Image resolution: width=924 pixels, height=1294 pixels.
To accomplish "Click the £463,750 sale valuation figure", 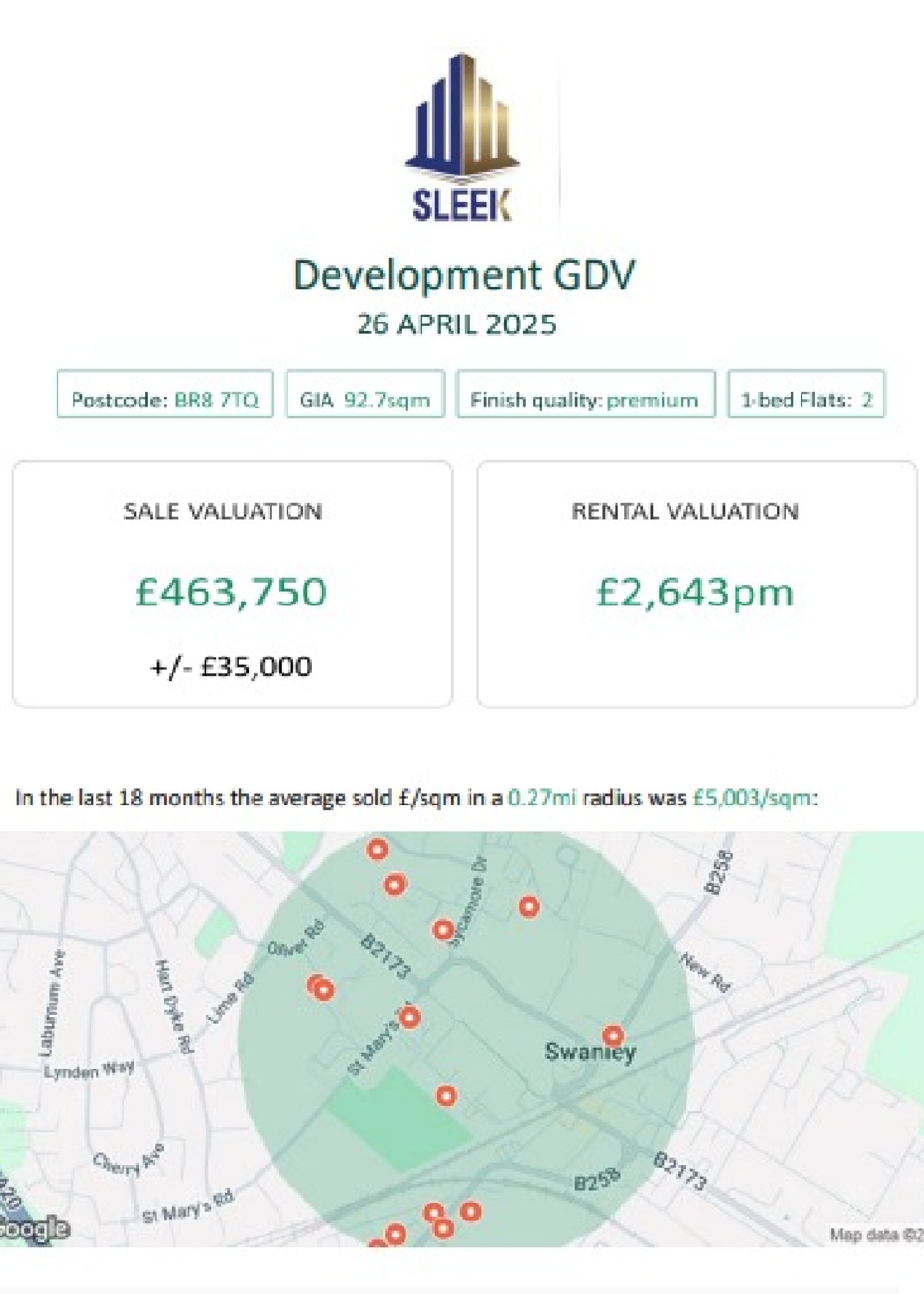I will tap(231, 592).
